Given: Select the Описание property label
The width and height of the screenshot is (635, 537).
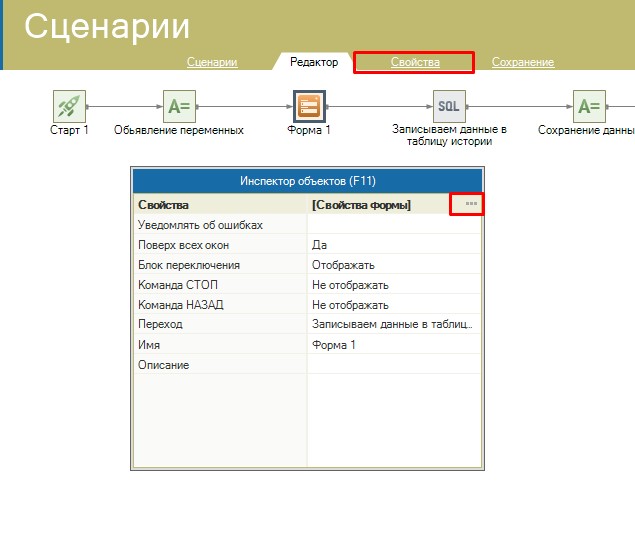Looking at the screenshot, I should point(164,364).
